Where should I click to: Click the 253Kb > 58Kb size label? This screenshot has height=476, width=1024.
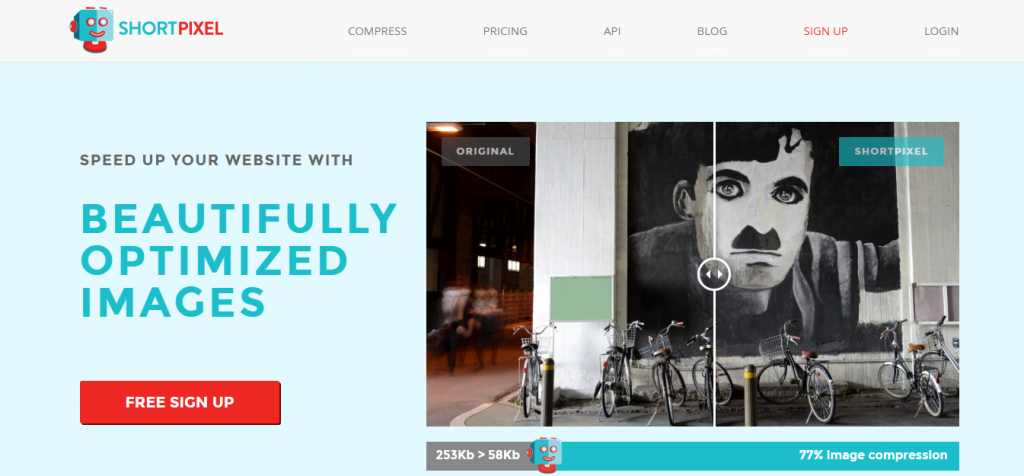tap(478, 455)
